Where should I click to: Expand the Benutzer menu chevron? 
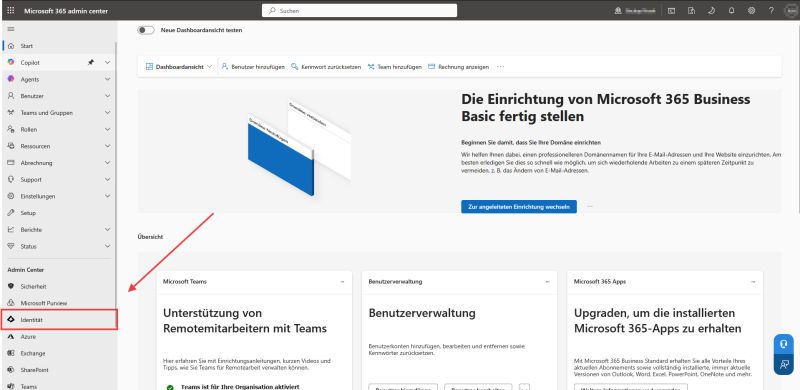[x=107, y=96]
